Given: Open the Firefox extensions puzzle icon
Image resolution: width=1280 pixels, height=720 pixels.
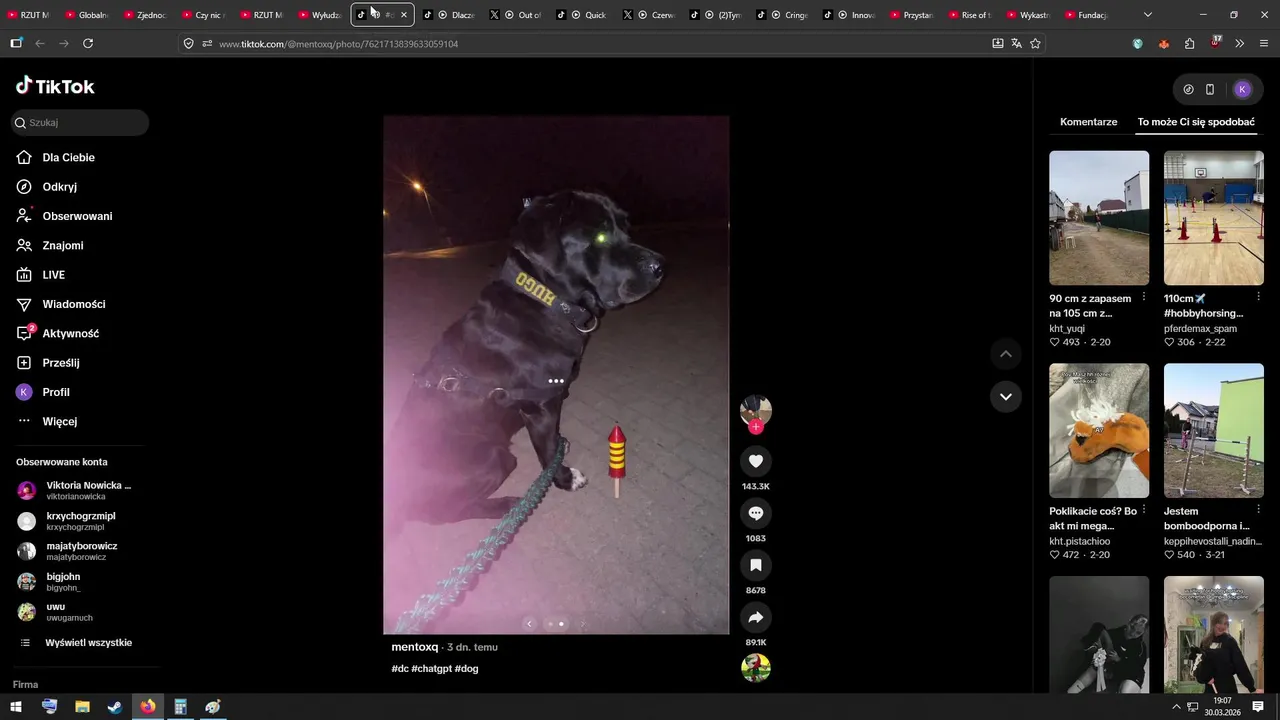Looking at the screenshot, I should pyautogui.click(x=1189, y=43).
